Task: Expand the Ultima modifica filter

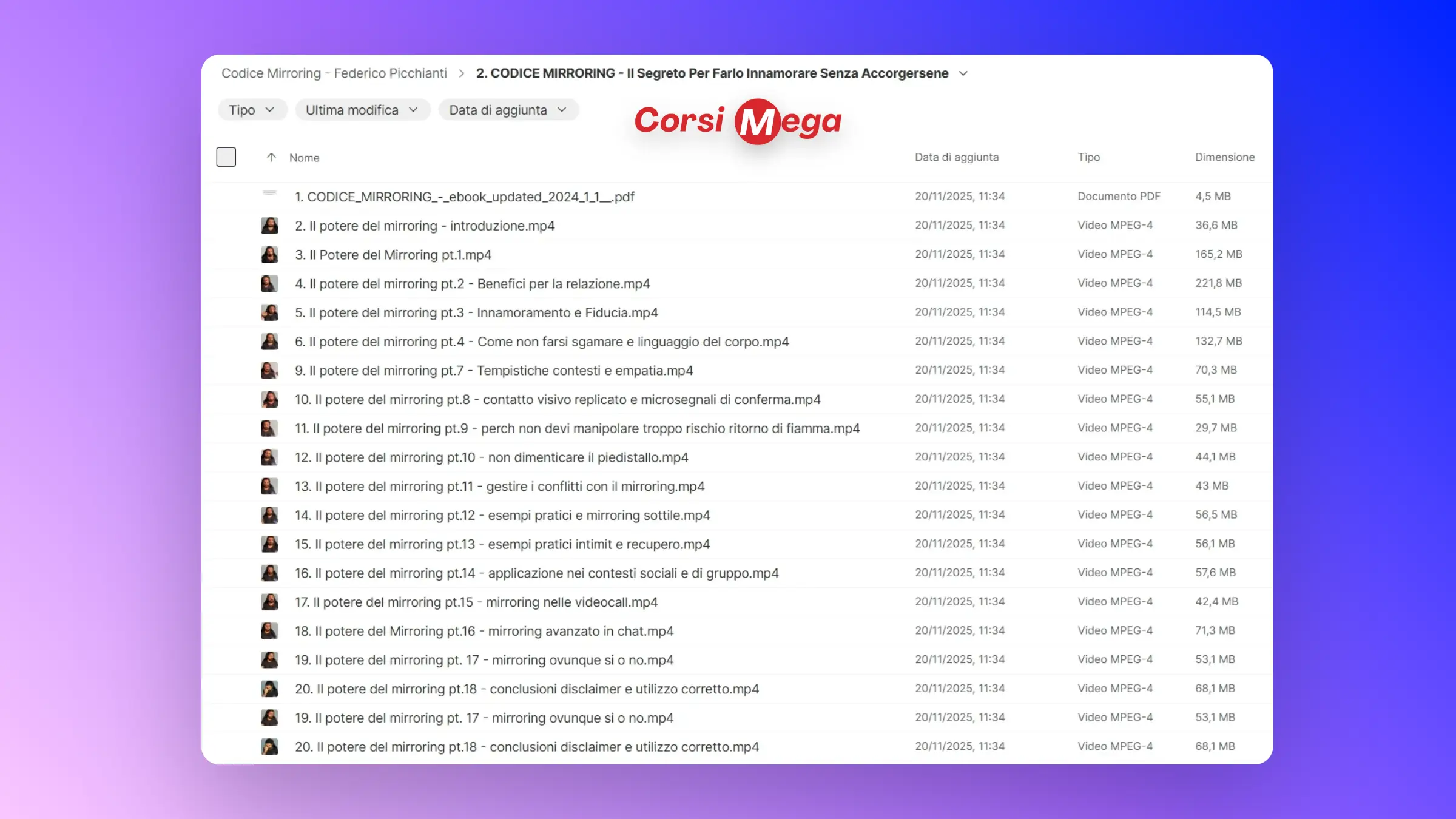Action: [x=362, y=110]
